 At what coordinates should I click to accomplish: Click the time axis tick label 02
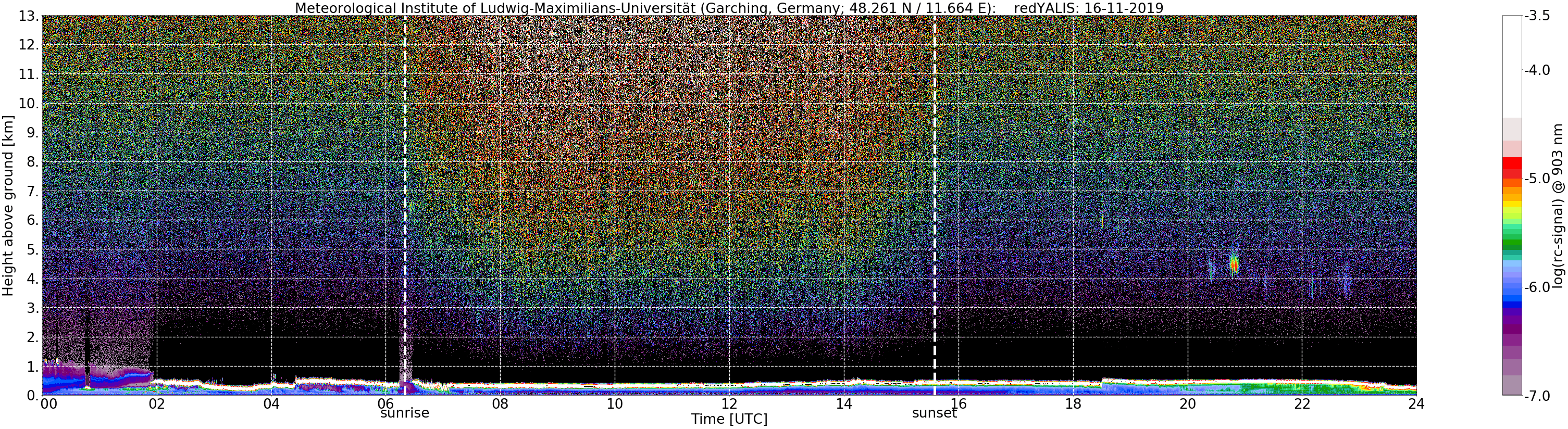click(157, 404)
